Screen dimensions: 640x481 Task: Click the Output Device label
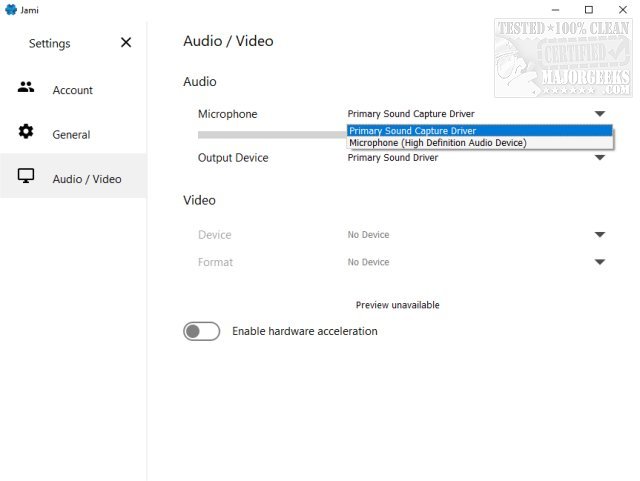[x=233, y=158]
